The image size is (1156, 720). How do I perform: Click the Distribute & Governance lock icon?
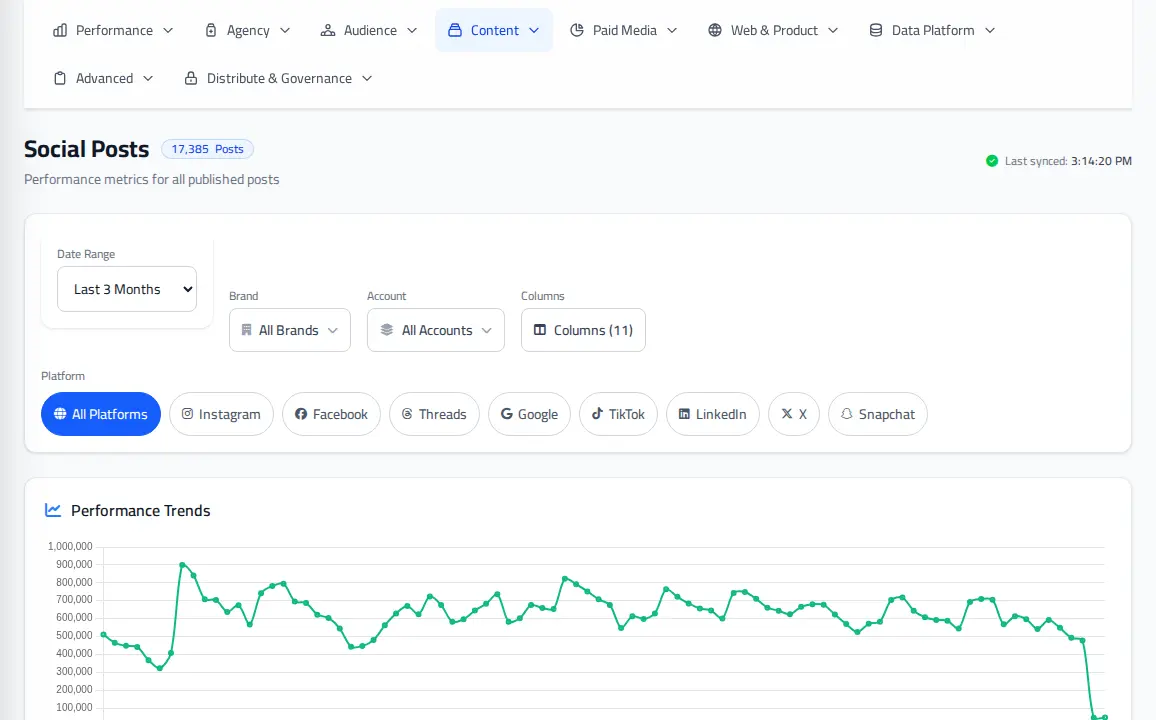pos(190,78)
